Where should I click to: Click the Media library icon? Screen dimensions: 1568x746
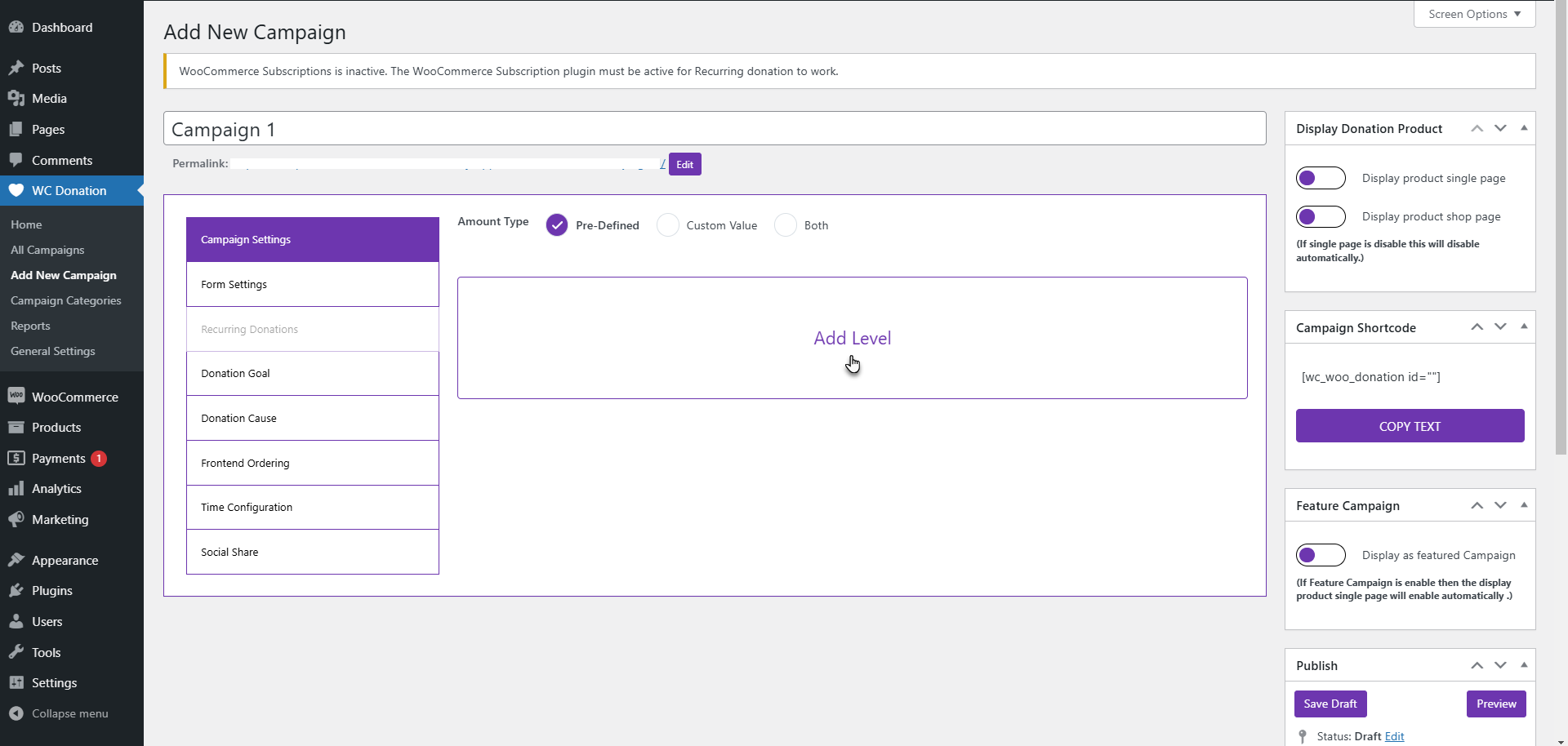click(x=16, y=99)
